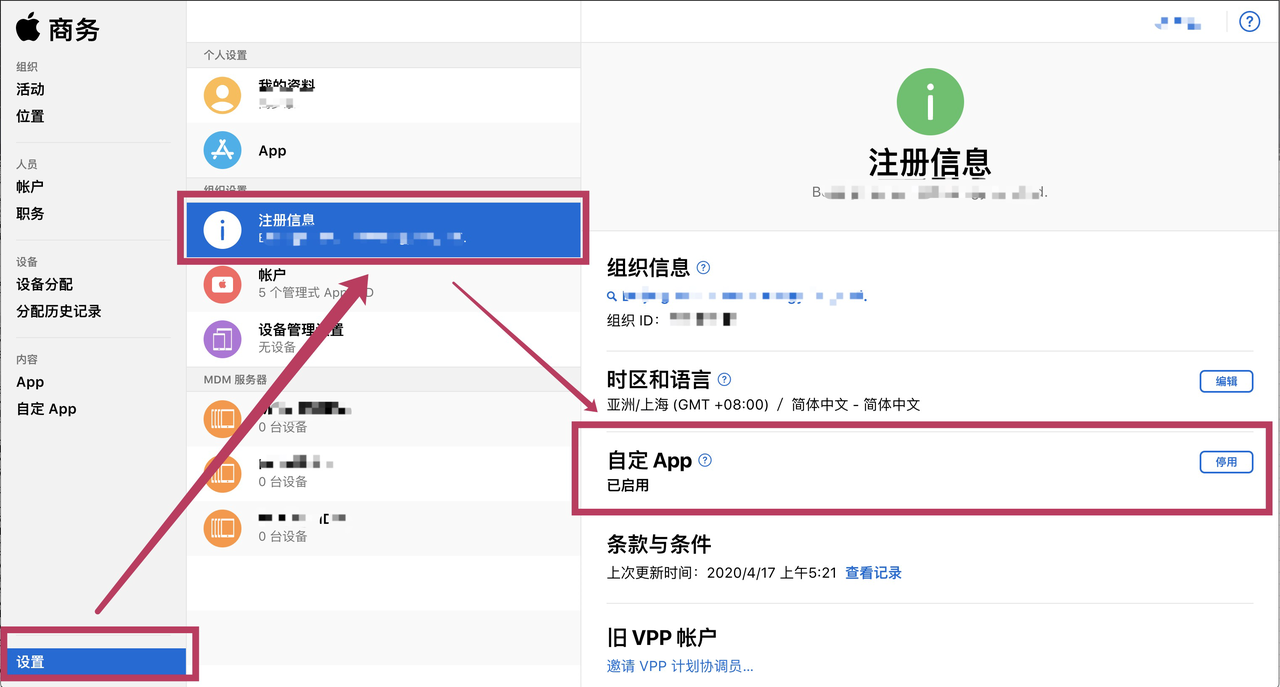This screenshot has width=1280, height=687.
Task: Click the first MDM server orange icon
Action: pos(222,418)
